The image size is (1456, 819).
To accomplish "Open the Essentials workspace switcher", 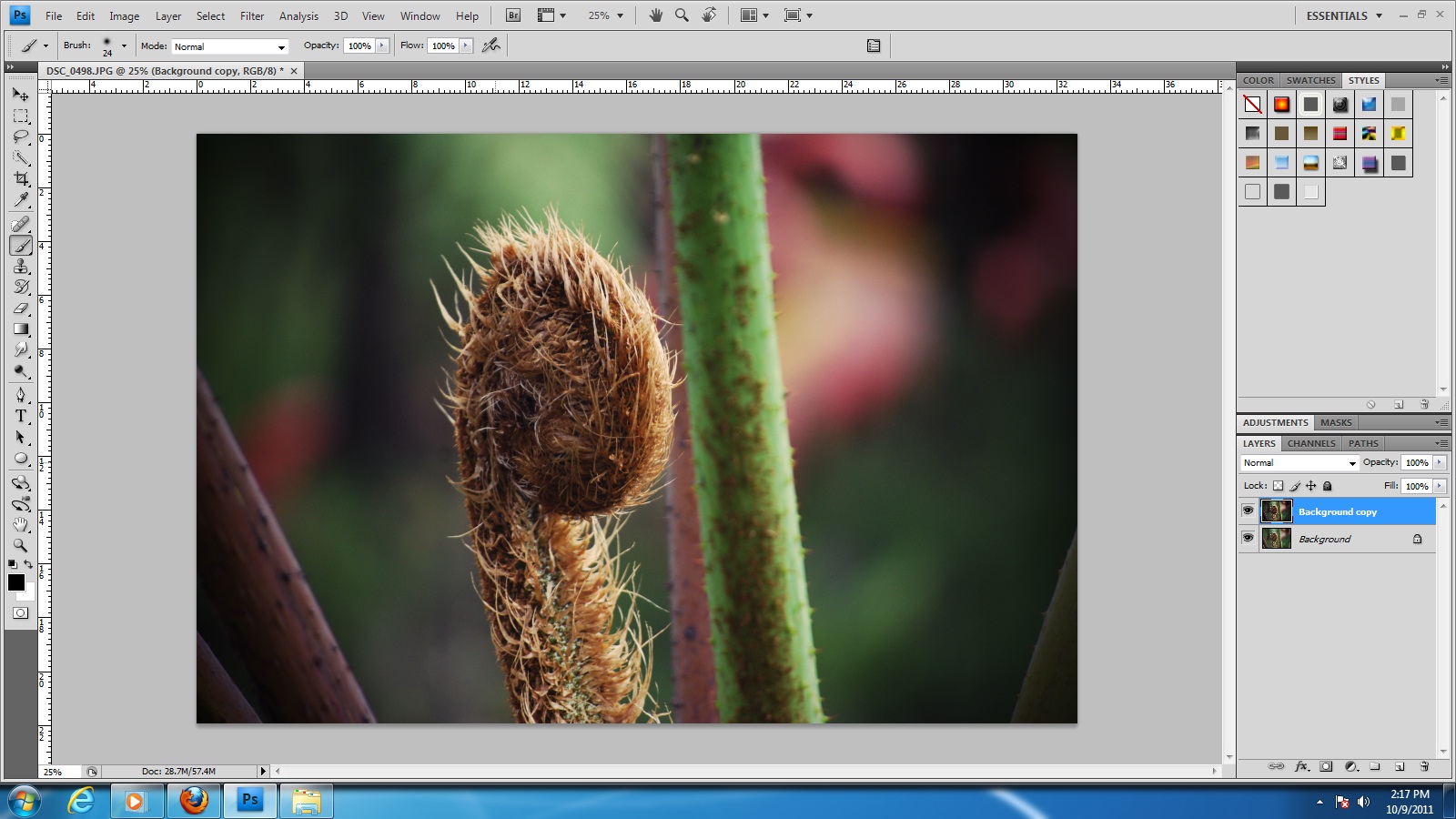I will tap(1344, 15).
